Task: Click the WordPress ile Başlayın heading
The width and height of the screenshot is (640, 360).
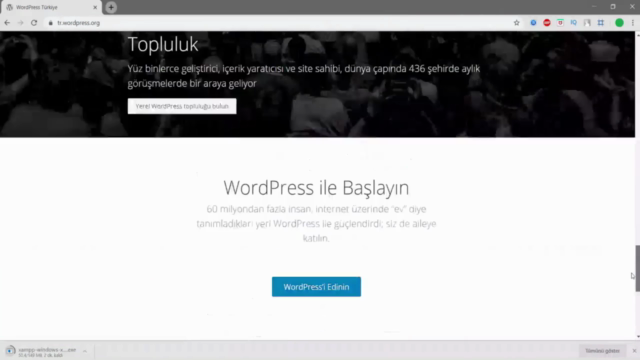Action: pyautogui.click(x=316, y=188)
